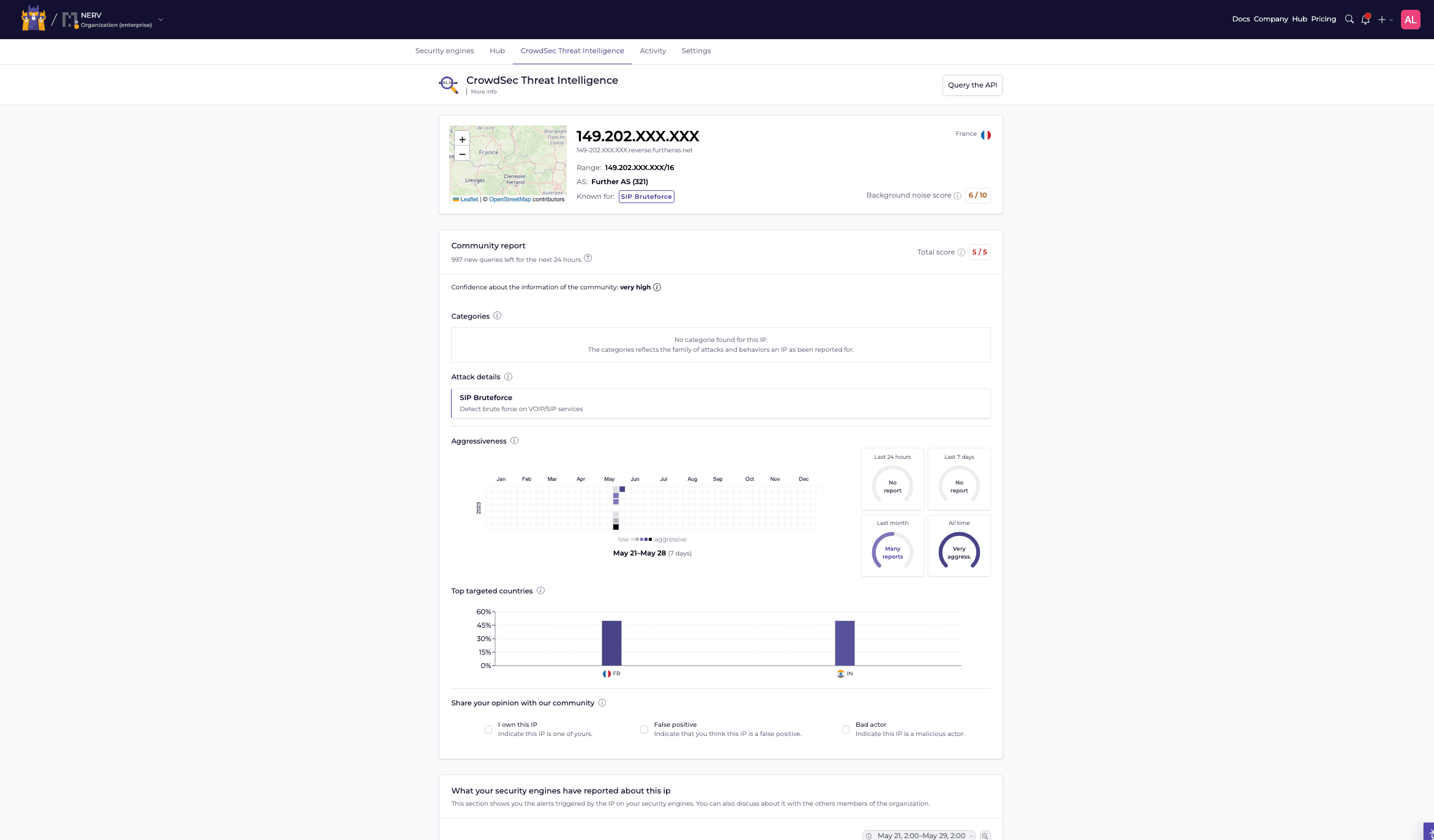Check the Bad actor checkbox
Screen dimensions: 1434x840
(845, 729)
